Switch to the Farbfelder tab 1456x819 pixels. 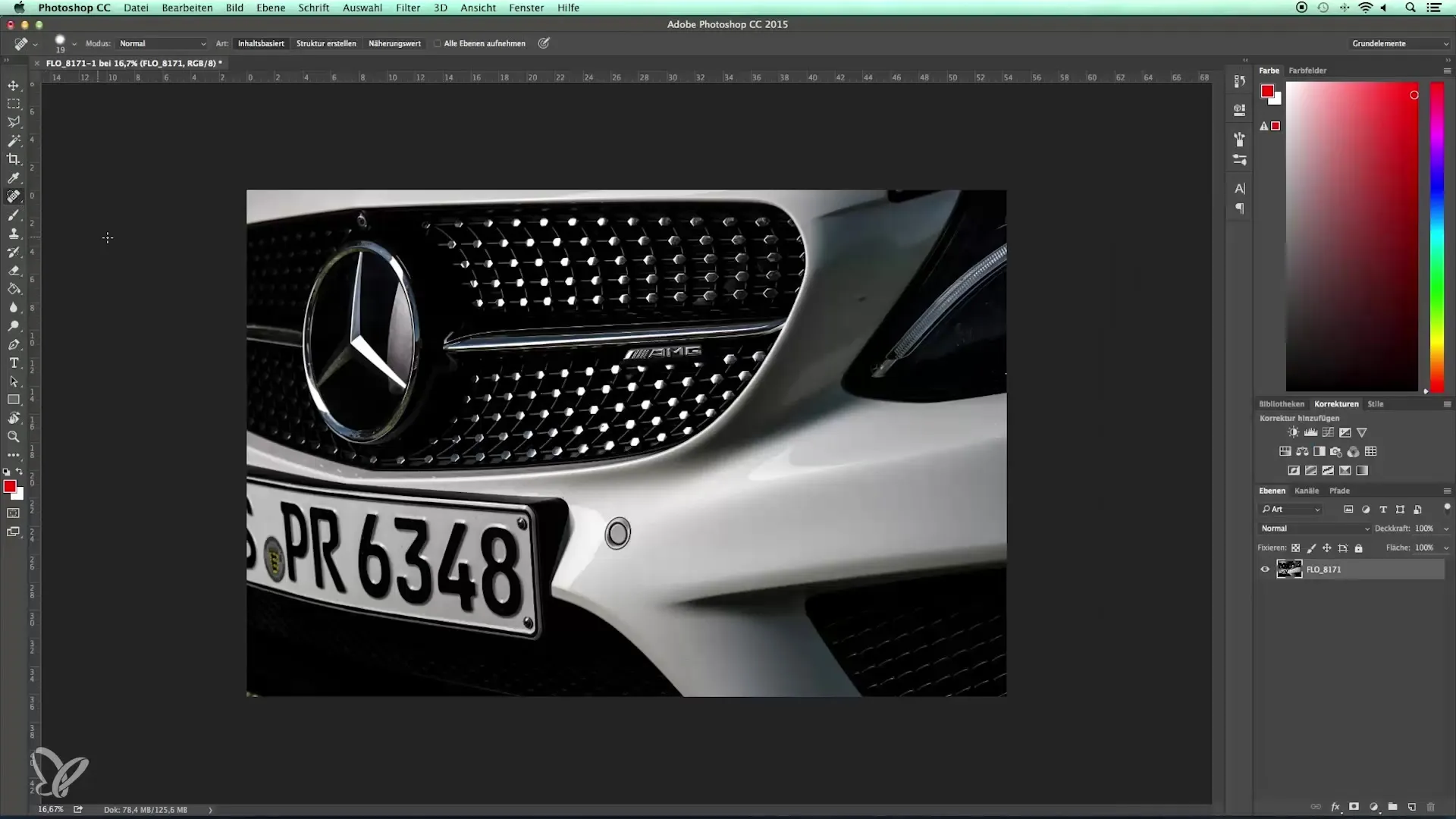(1307, 71)
